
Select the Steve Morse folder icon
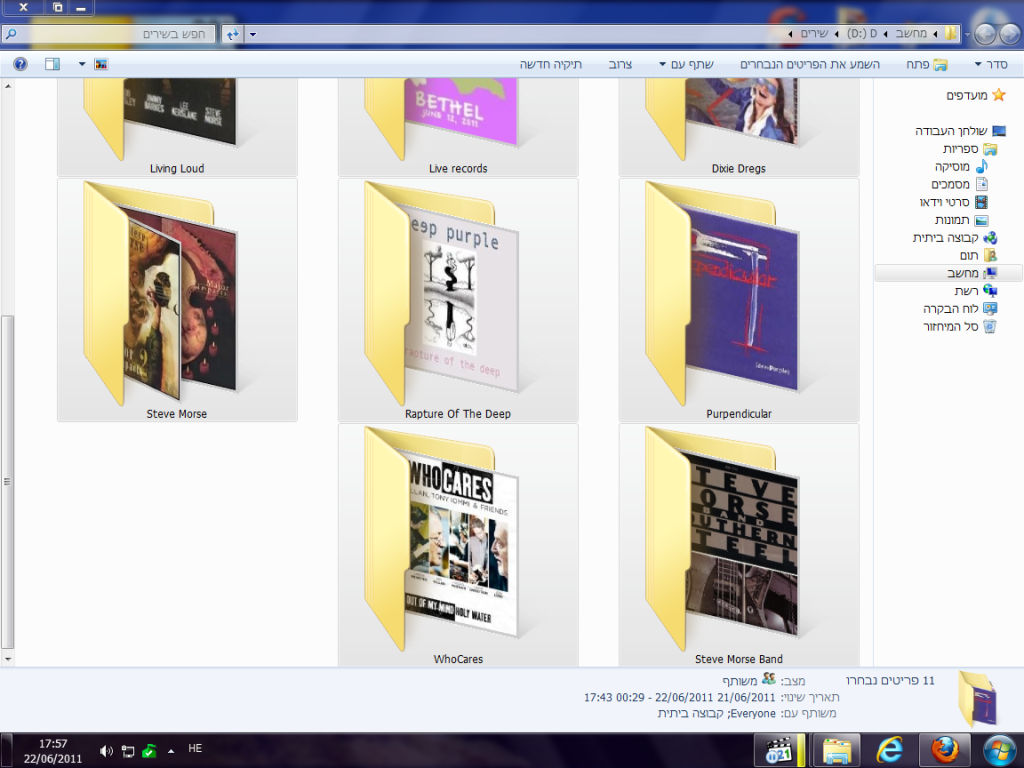coord(161,293)
